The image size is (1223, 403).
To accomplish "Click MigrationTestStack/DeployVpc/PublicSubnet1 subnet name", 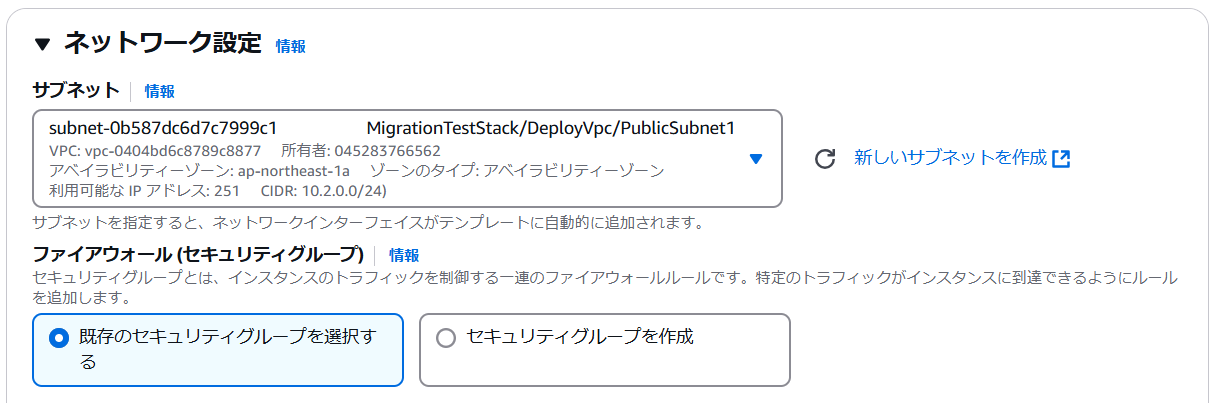I will click(551, 128).
